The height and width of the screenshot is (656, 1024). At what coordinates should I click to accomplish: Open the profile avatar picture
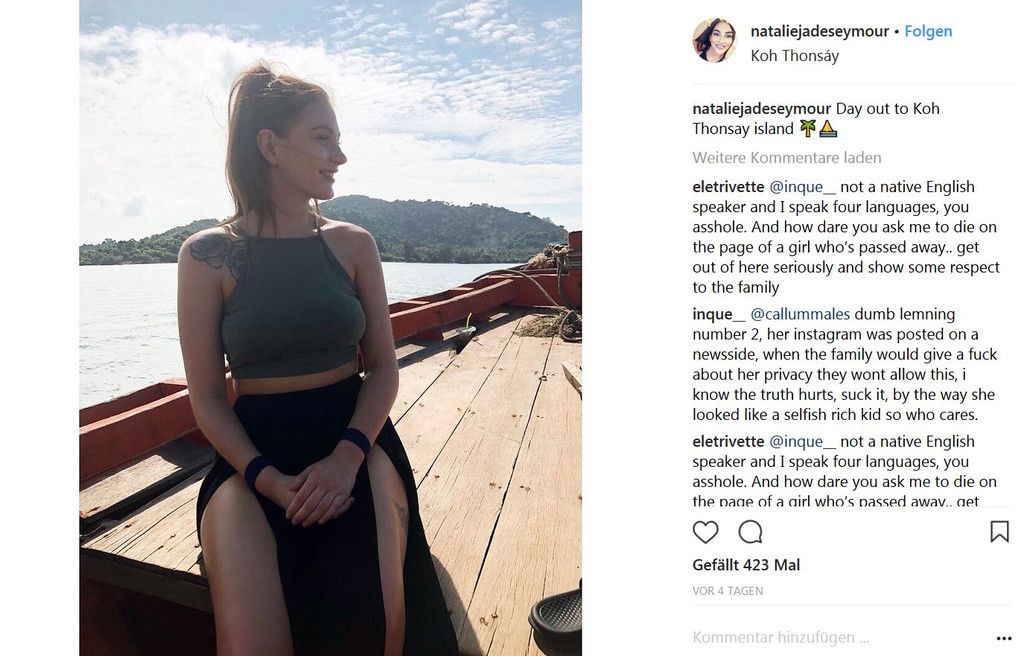714,41
